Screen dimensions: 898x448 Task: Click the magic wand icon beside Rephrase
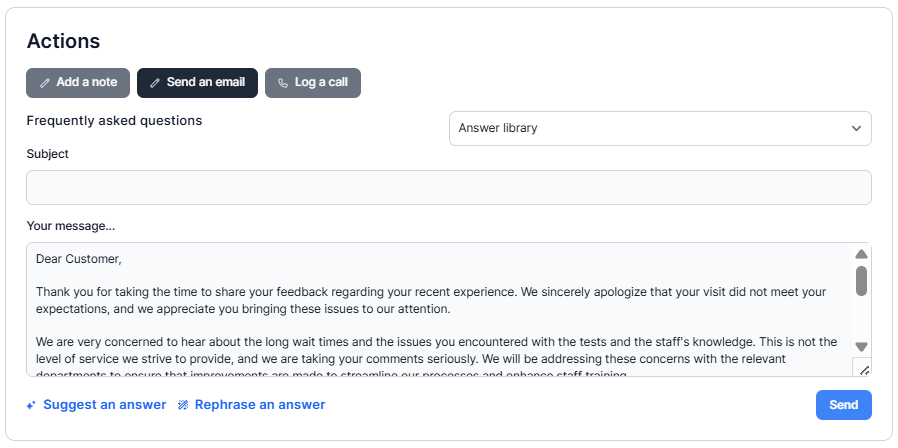click(x=183, y=405)
